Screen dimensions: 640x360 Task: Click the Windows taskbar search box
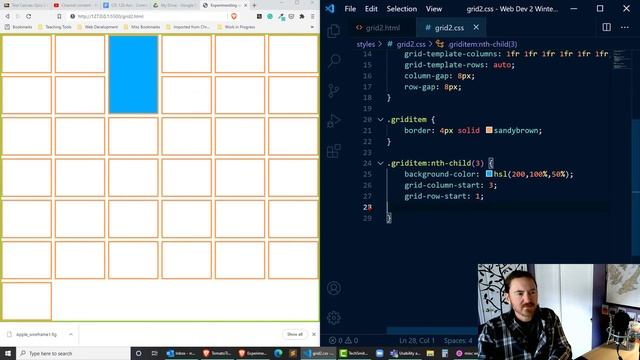[x=73, y=353]
